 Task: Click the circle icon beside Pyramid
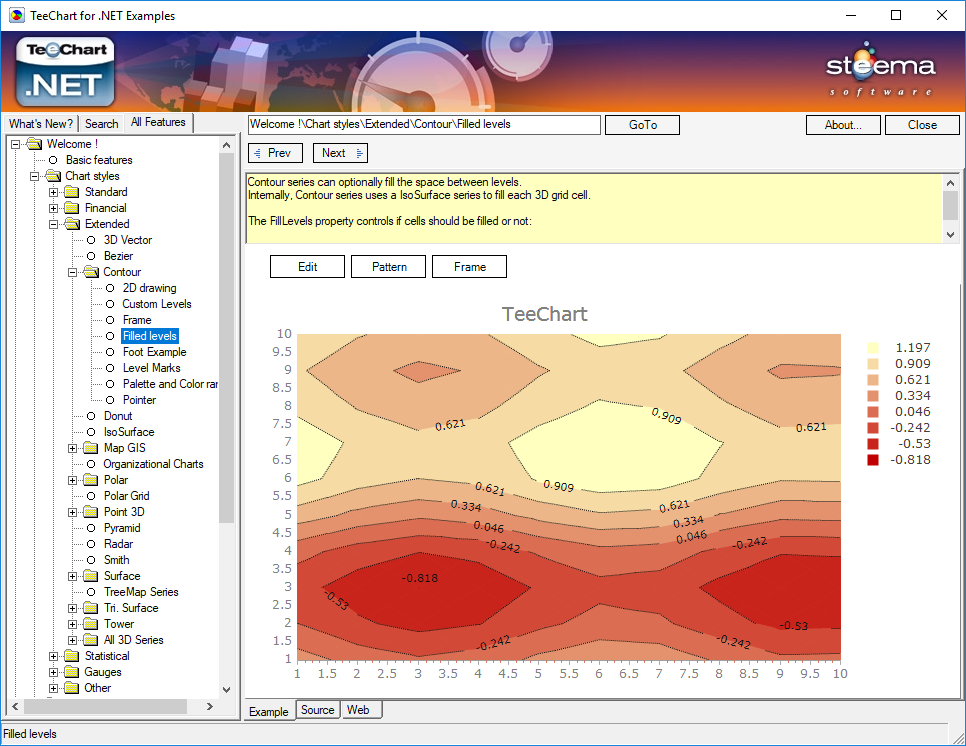click(x=91, y=529)
